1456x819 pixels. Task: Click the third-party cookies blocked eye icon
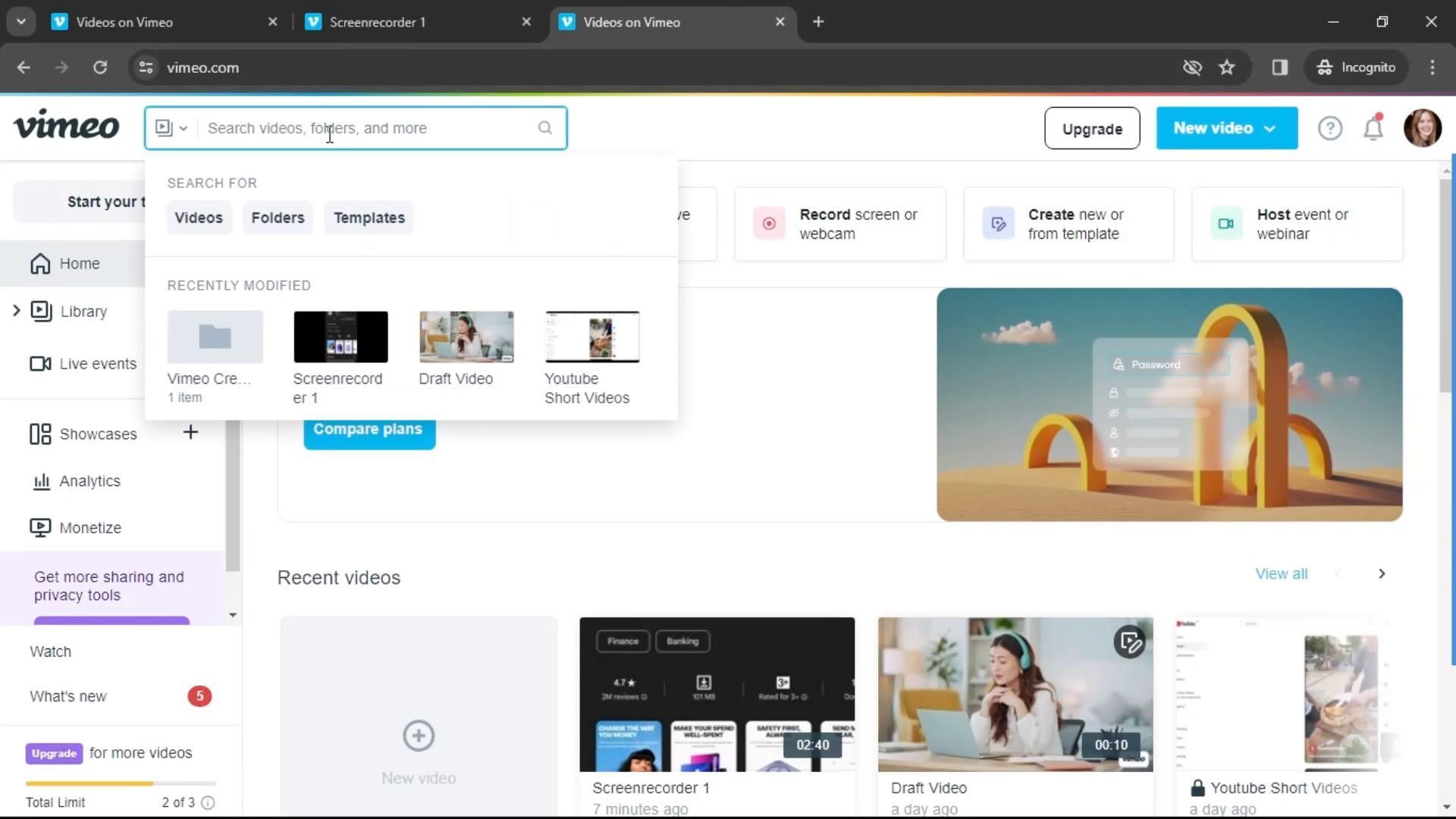tap(1191, 67)
